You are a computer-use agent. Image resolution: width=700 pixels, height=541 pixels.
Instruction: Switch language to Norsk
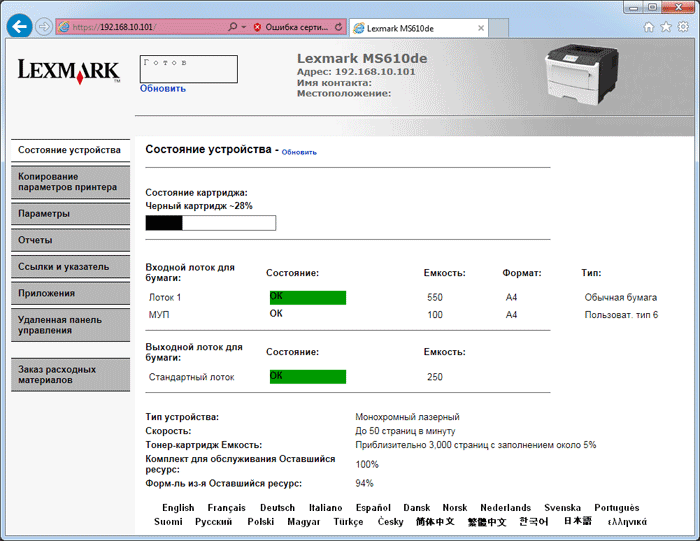tap(454, 508)
